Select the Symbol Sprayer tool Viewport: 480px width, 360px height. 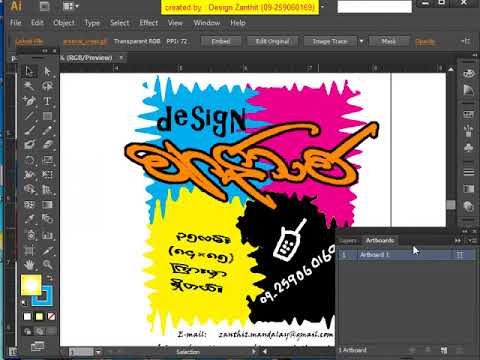[29, 235]
